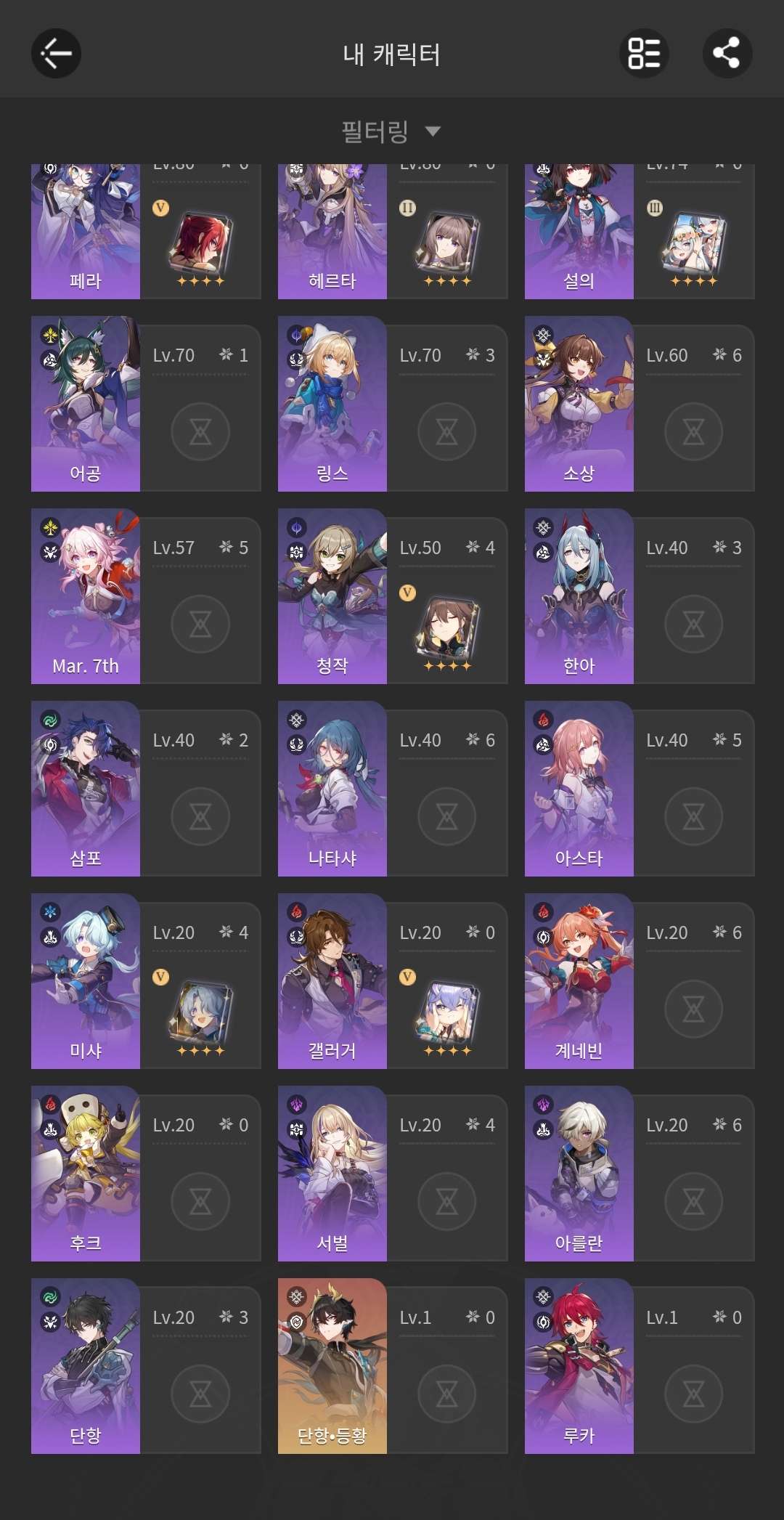The image size is (784, 1520).
Task: Tap the back arrow icon
Action: pyautogui.click(x=56, y=54)
